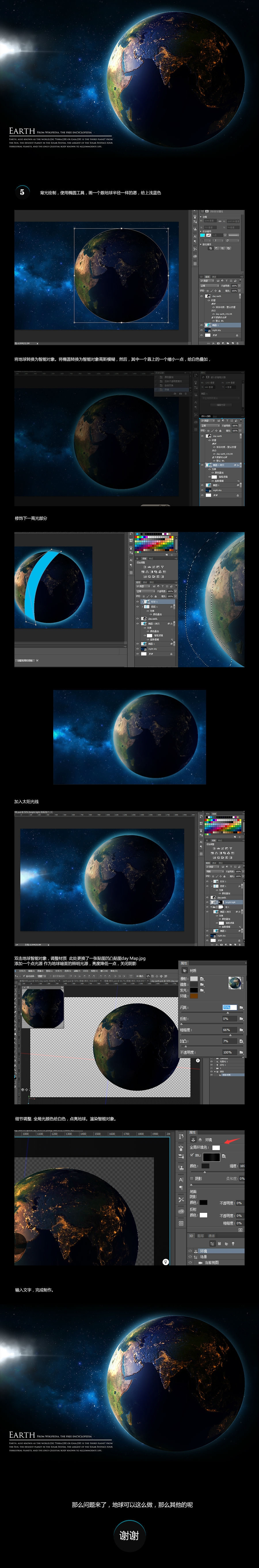The image size is (259, 1568).
Task: Open Clone Source stamp icon in collapsed dock
Action: [182, 1167]
